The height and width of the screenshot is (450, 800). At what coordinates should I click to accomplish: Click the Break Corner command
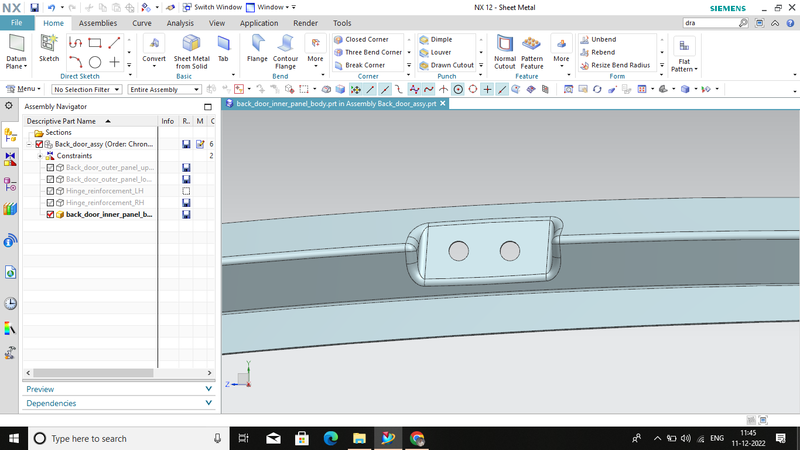coord(360,65)
